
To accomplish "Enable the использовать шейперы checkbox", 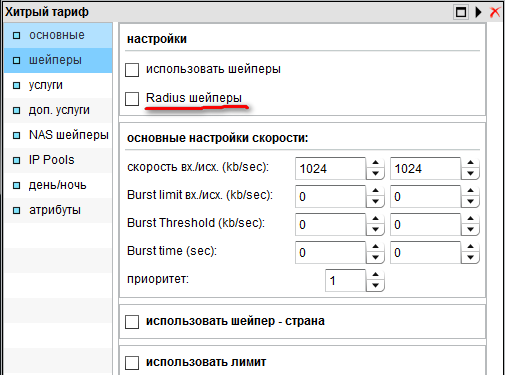I will click(x=132, y=70).
